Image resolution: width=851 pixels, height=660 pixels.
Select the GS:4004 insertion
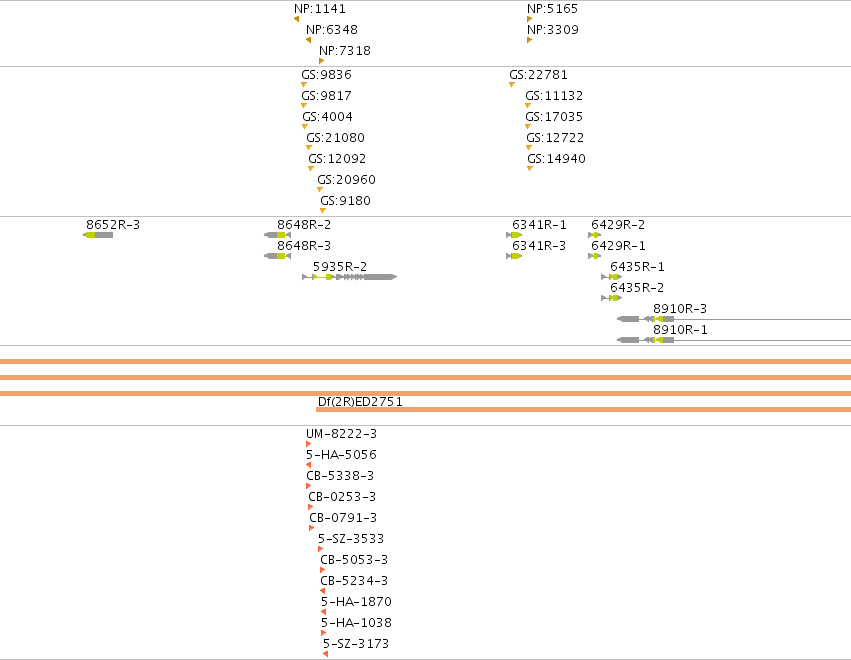tap(327, 117)
